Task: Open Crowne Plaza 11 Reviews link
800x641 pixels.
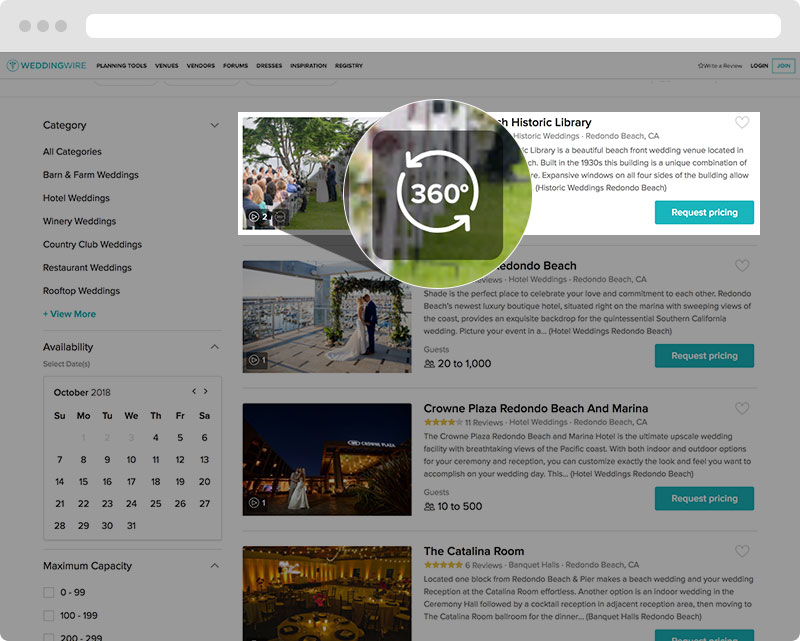Action: [484, 422]
